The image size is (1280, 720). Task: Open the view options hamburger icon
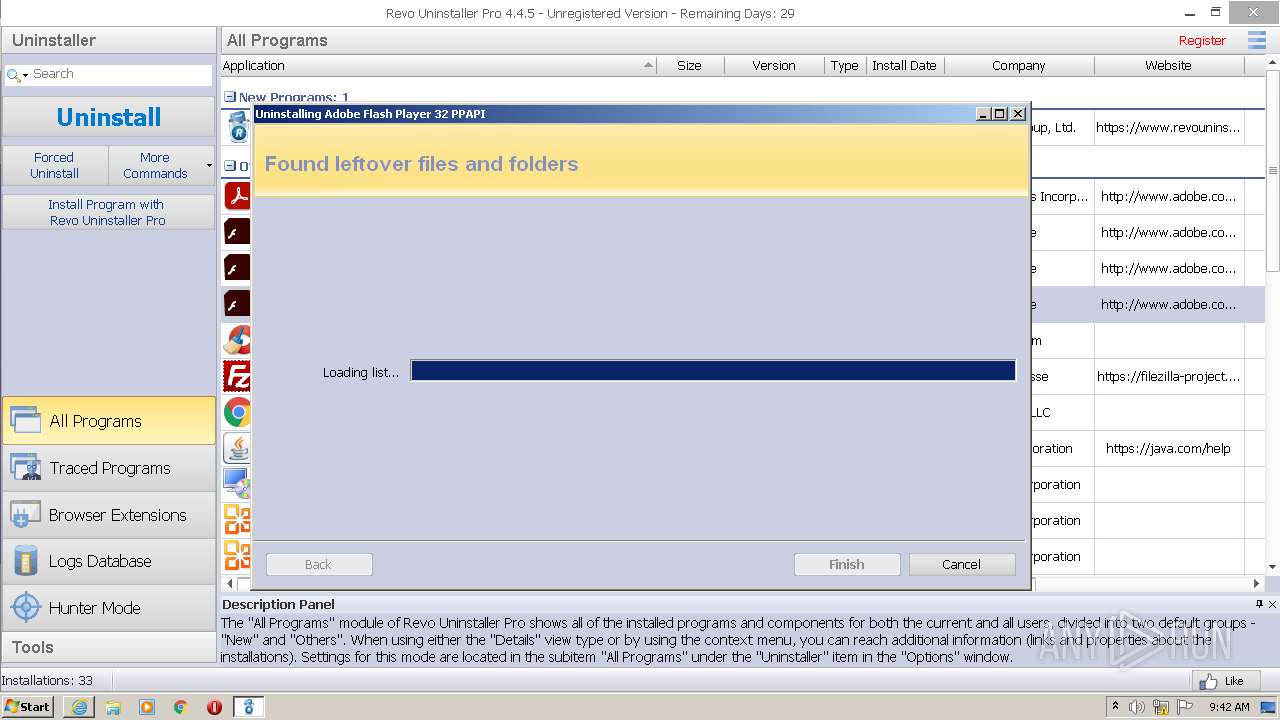tap(1257, 40)
